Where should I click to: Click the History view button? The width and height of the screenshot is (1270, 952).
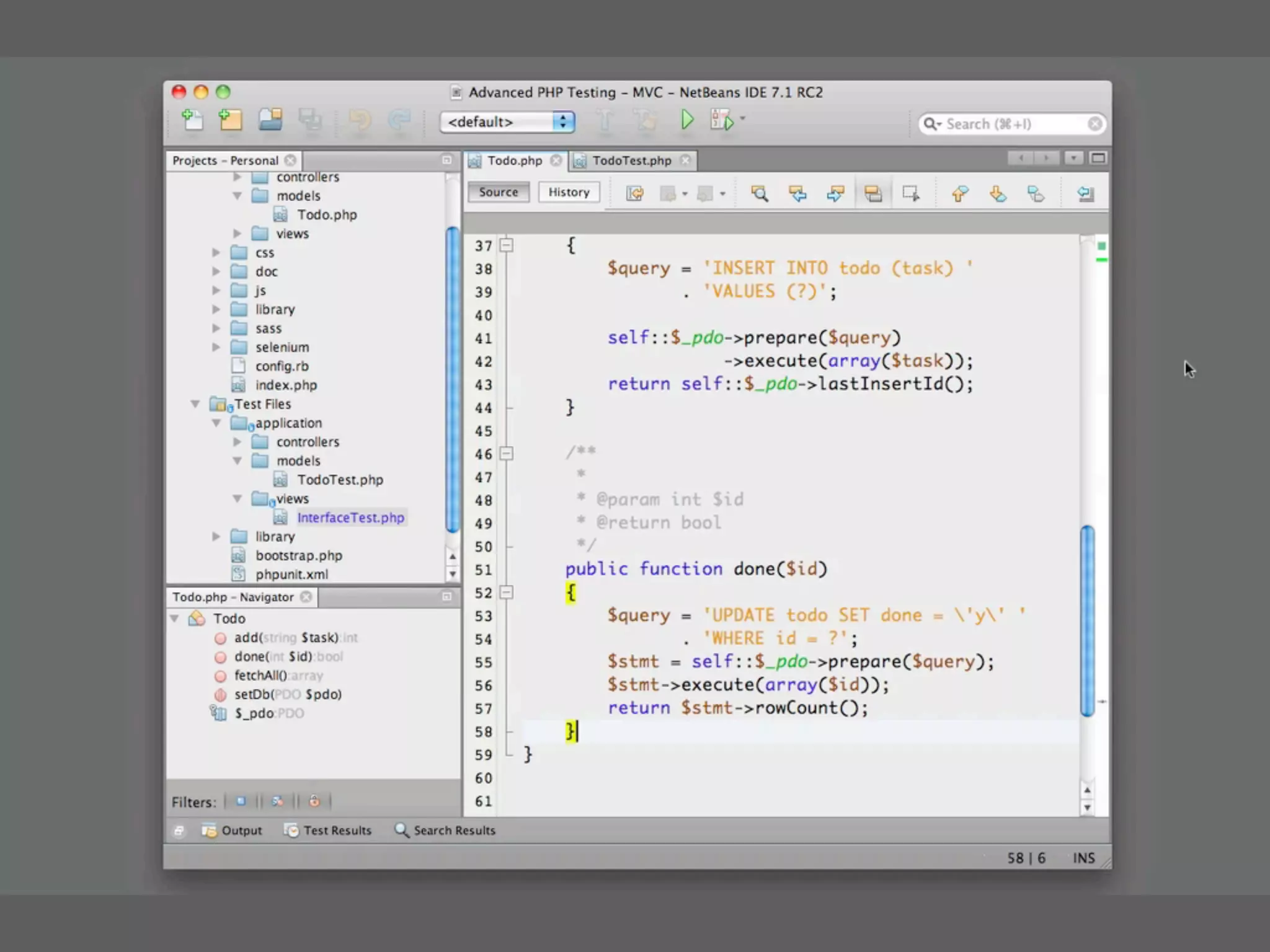569,192
